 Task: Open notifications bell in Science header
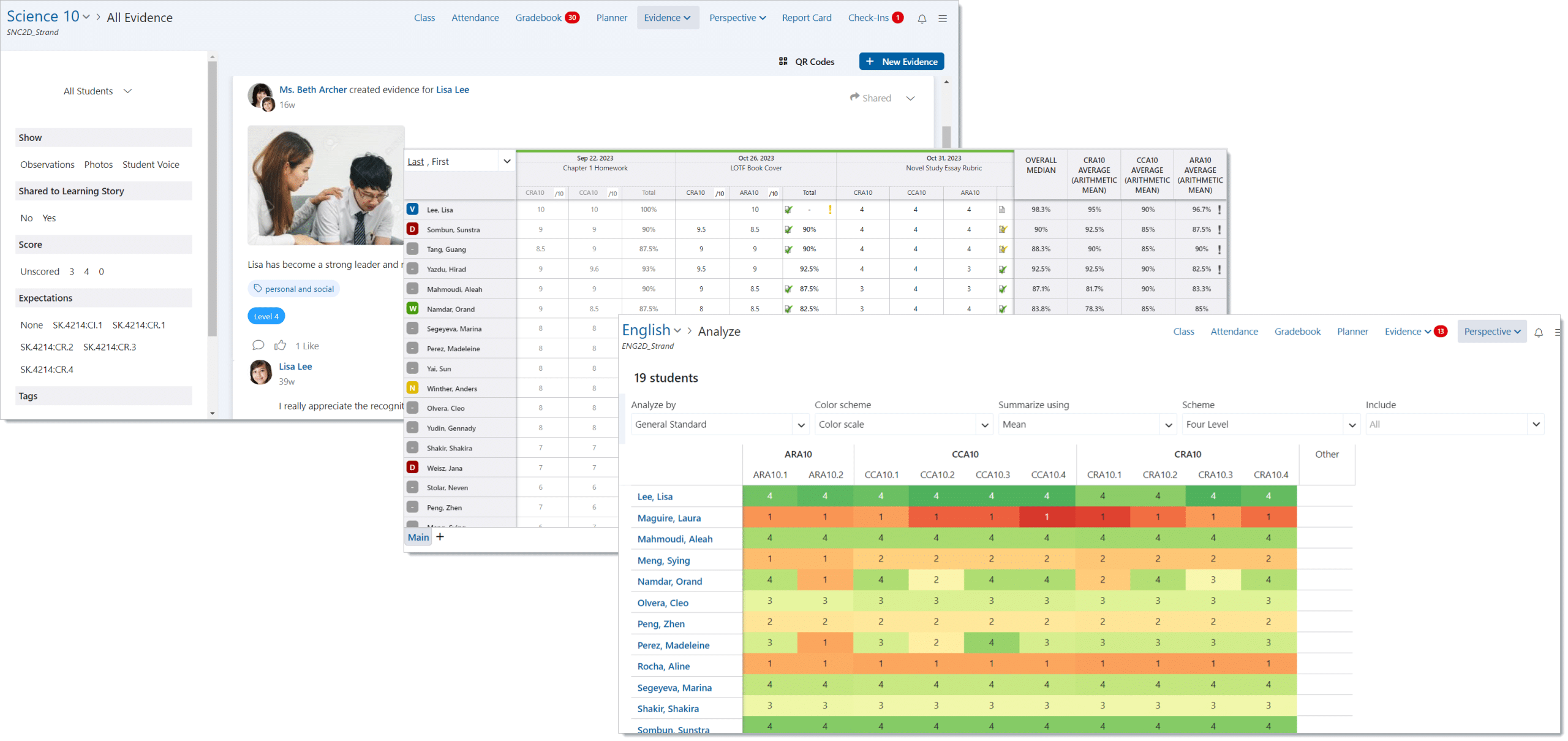(921, 18)
